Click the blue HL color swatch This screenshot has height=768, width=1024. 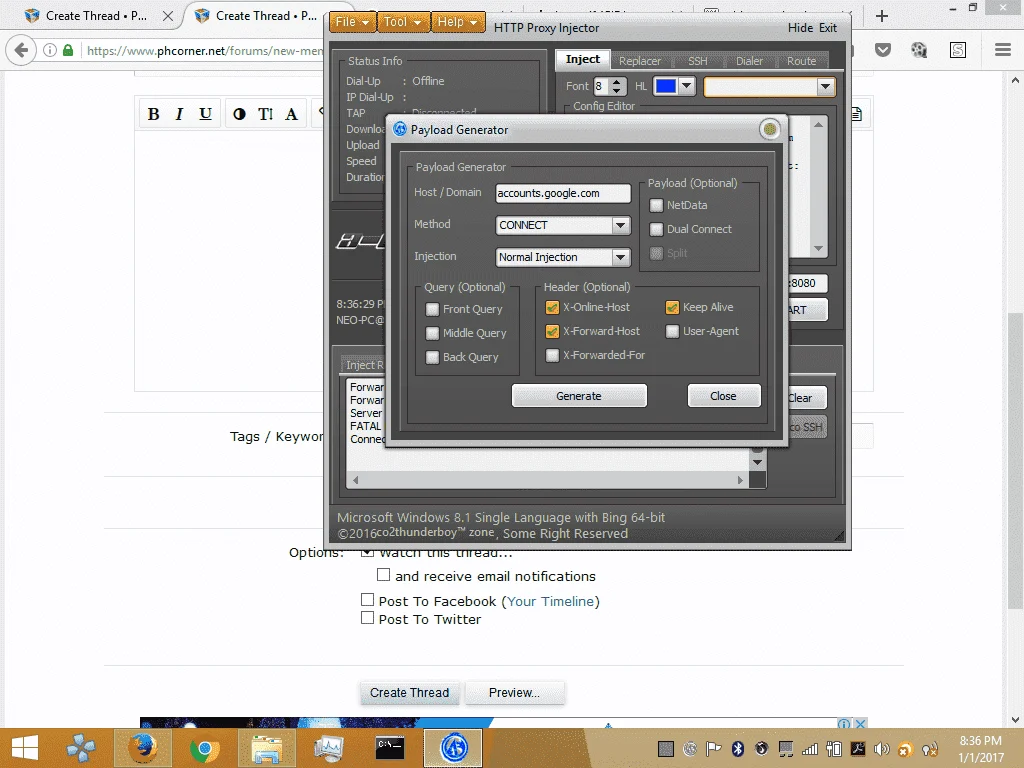click(665, 86)
